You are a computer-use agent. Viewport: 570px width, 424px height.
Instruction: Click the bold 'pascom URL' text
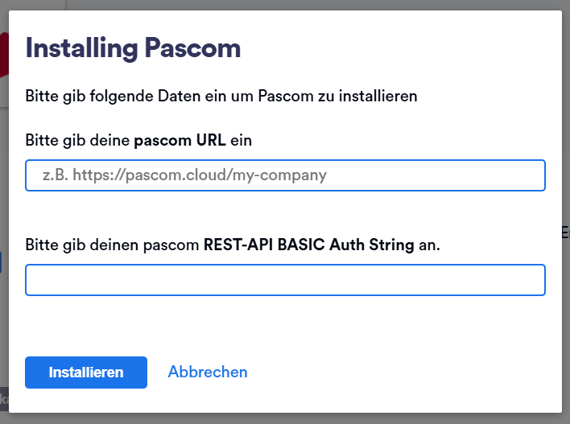[x=180, y=140]
